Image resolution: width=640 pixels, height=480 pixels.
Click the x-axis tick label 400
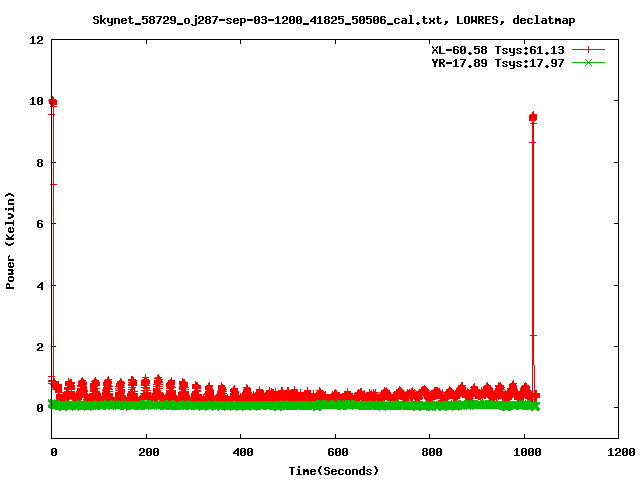point(240,453)
